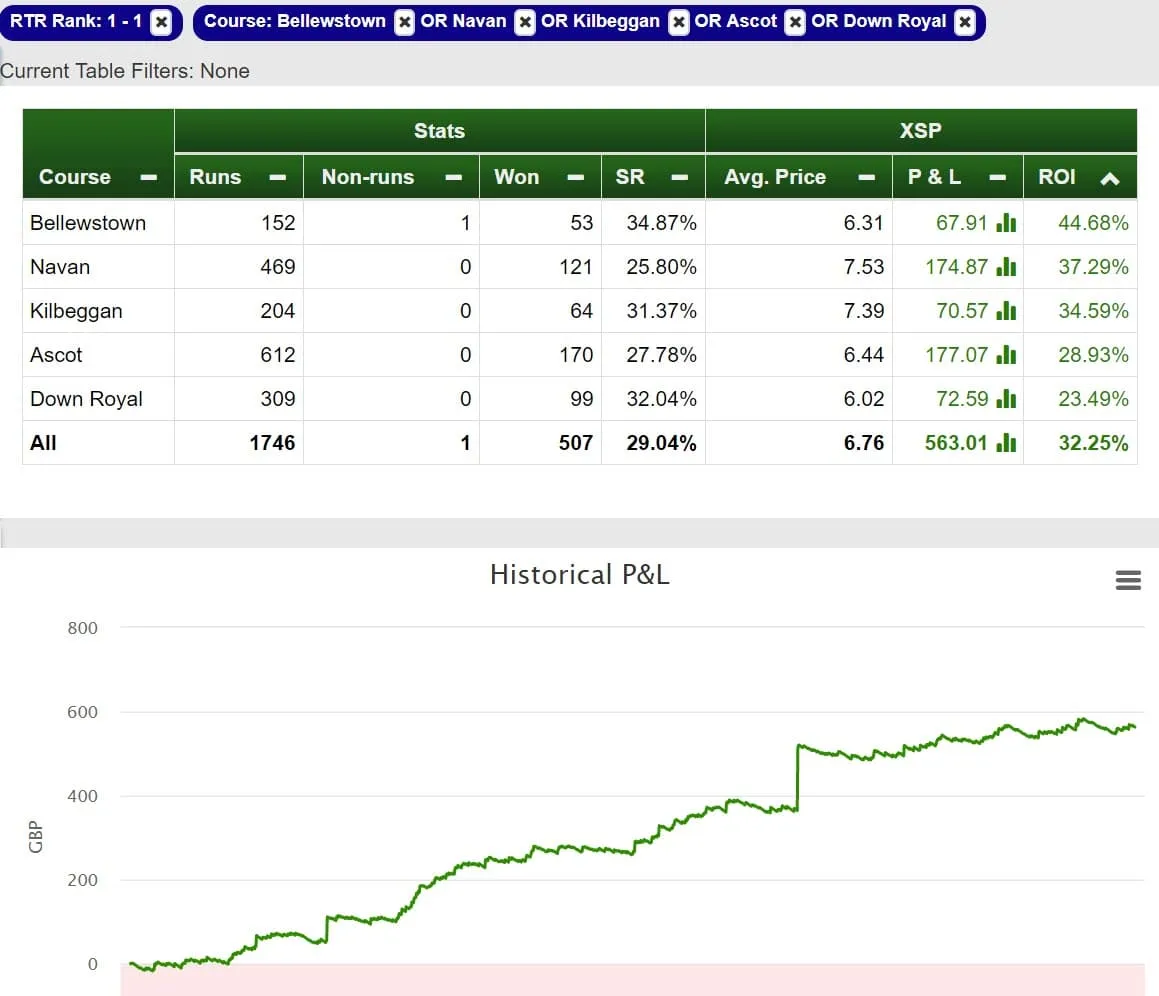Click the Down Royal row name

pyautogui.click(x=86, y=399)
